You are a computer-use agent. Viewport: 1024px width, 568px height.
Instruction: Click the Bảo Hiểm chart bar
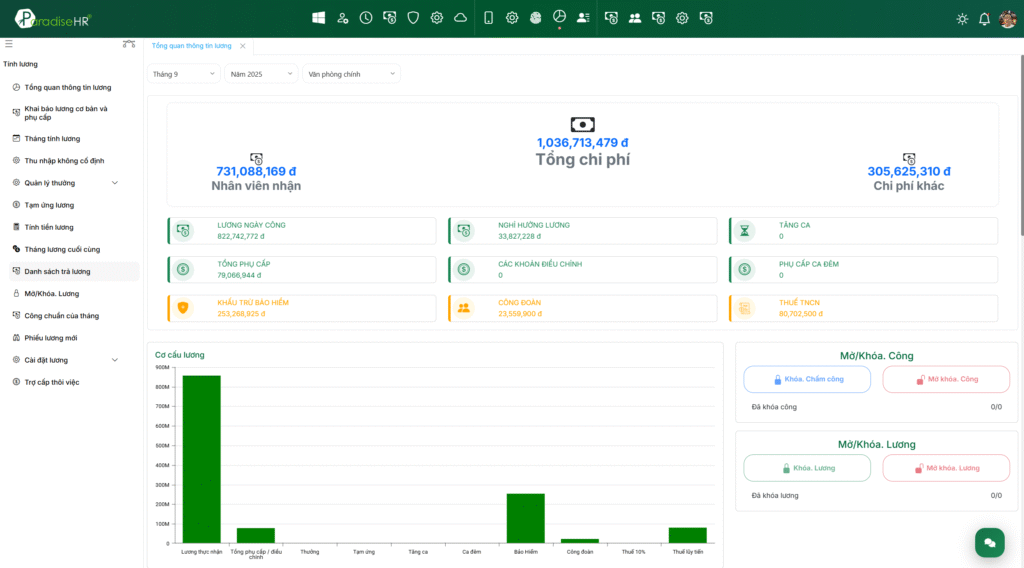(526, 518)
